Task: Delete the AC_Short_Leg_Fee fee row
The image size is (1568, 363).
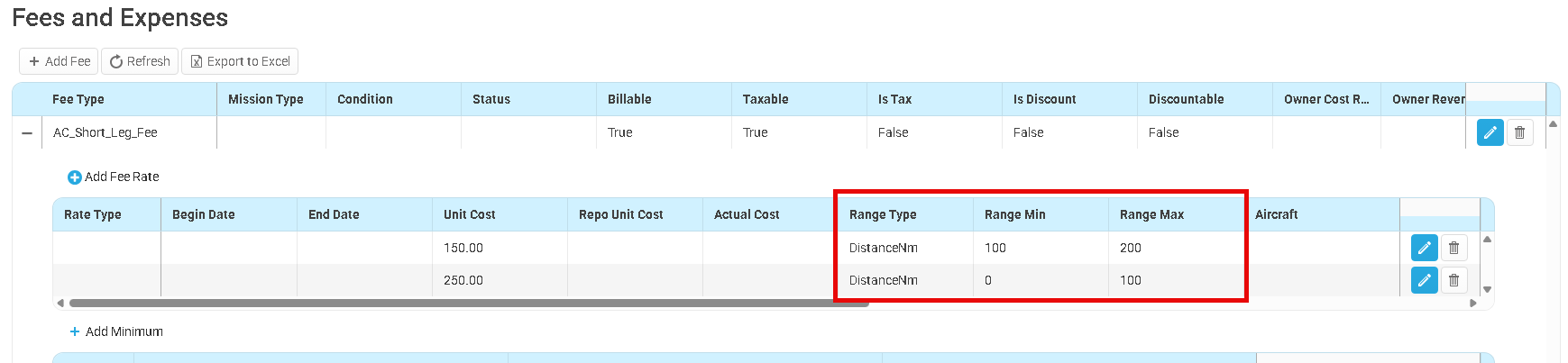Action: pyautogui.click(x=1519, y=132)
